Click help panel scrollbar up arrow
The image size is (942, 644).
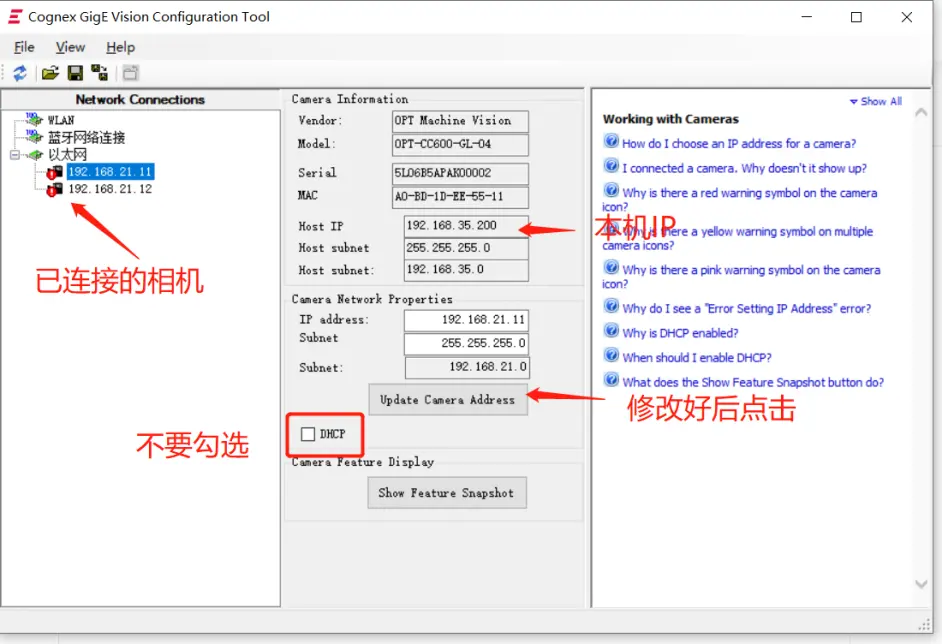click(x=920, y=112)
